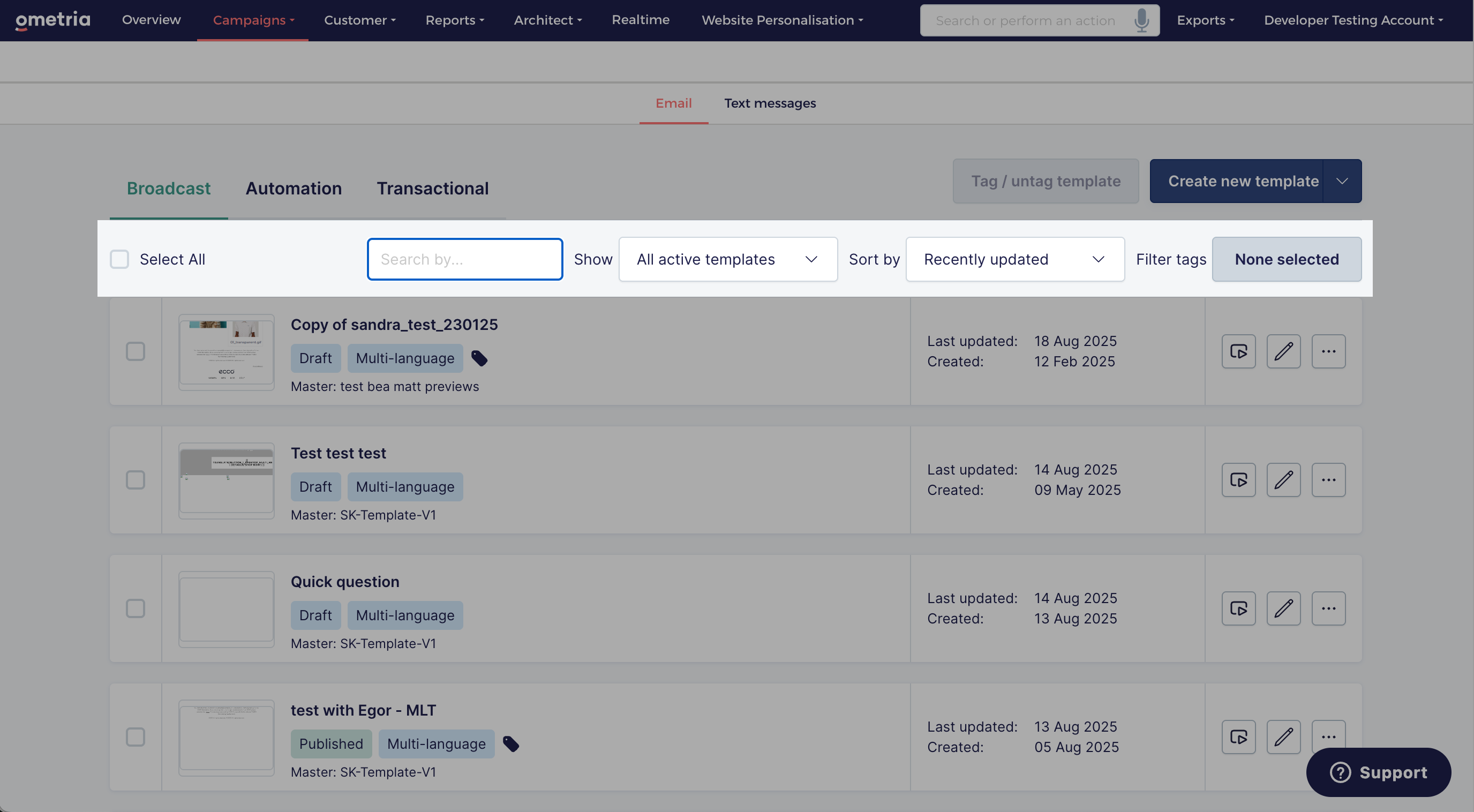Open more options for Test test test
Viewport: 1474px width, 812px height.
(1328, 480)
